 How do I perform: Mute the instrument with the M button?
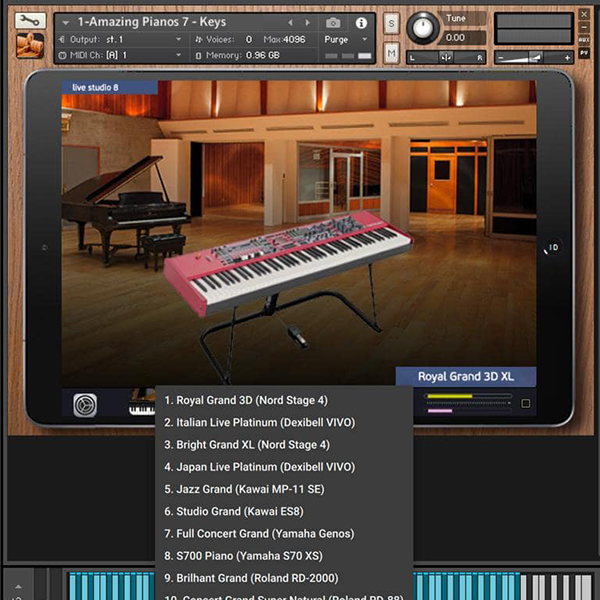coord(391,53)
